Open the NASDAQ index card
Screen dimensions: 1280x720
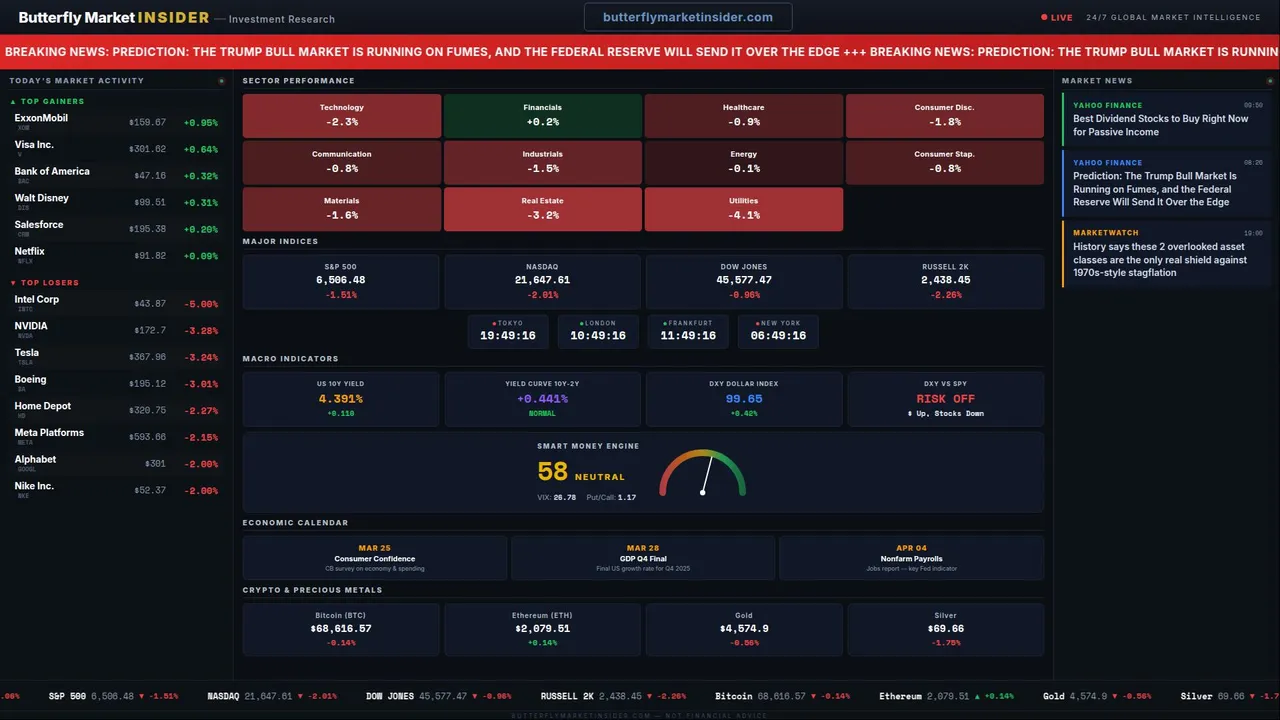(543, 282)
